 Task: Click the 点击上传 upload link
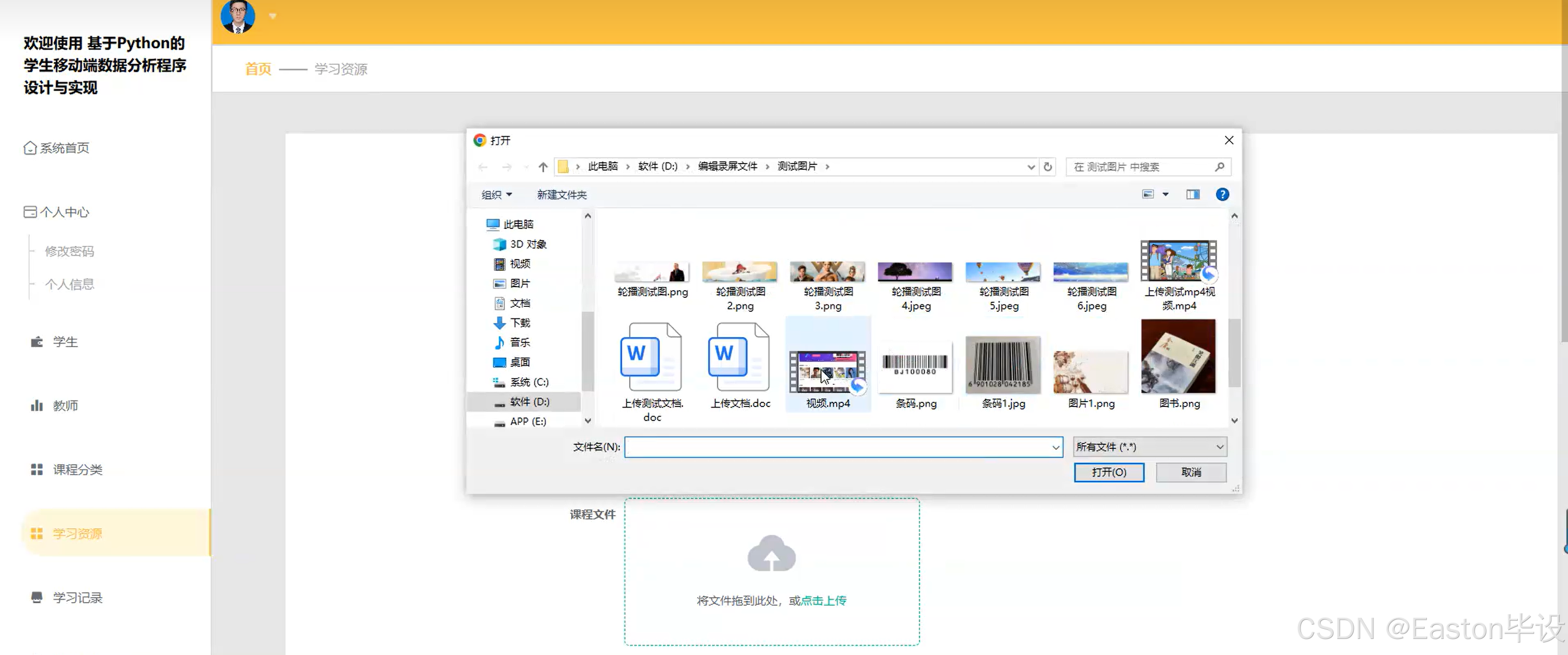point(824,600)
